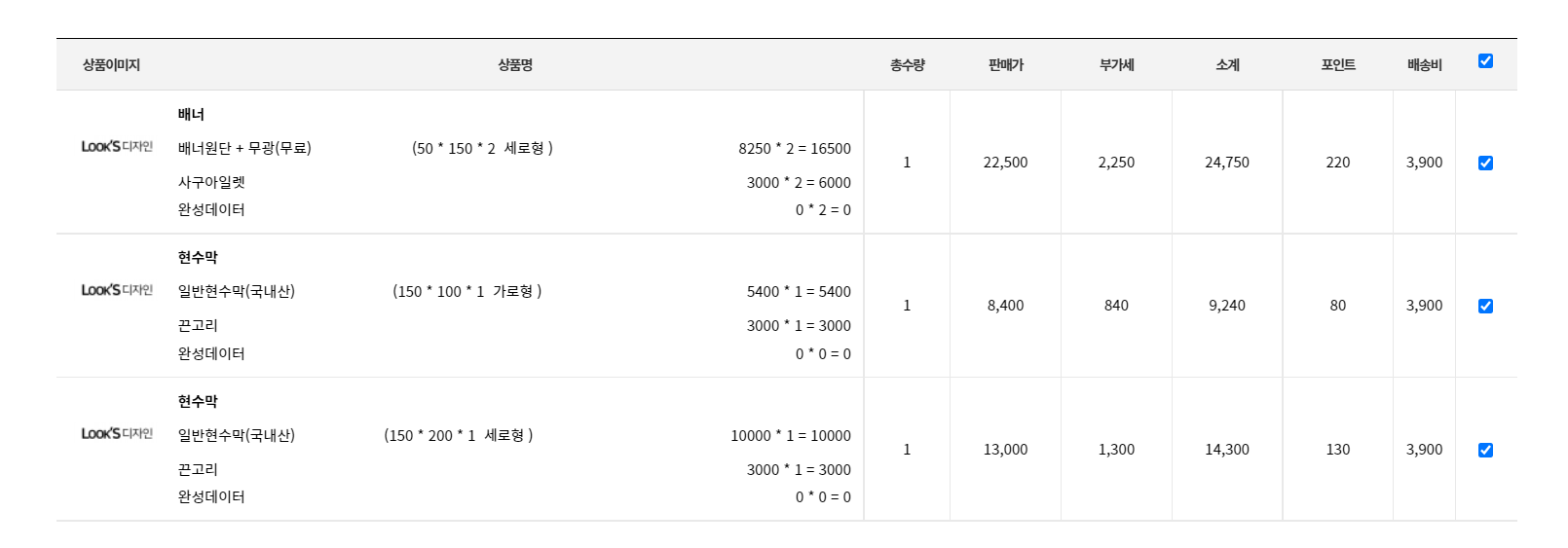The image size is (1568, 548).
Task: Open the 배너 product title
Action: (x=191, y=115)
